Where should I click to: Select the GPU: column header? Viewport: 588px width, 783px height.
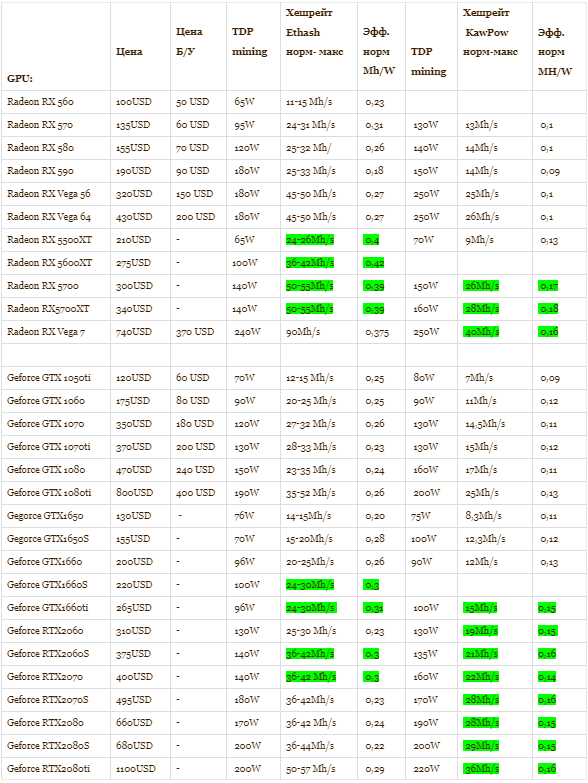(20, 78)
